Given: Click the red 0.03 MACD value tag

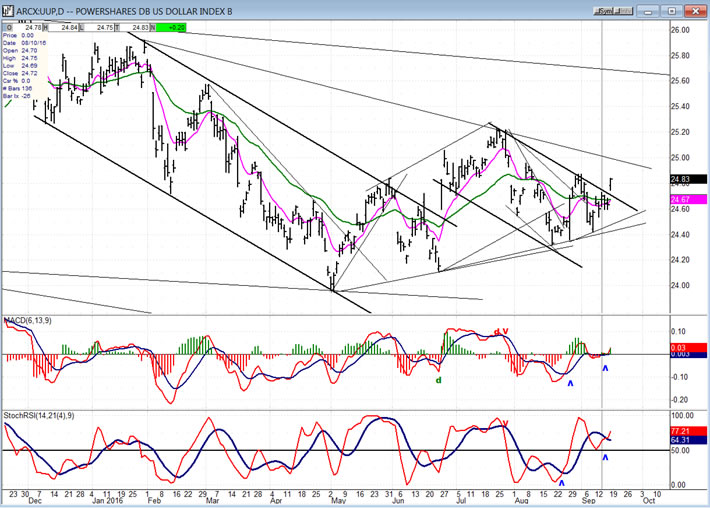Looking at the screenshot, I should [682, 347].
